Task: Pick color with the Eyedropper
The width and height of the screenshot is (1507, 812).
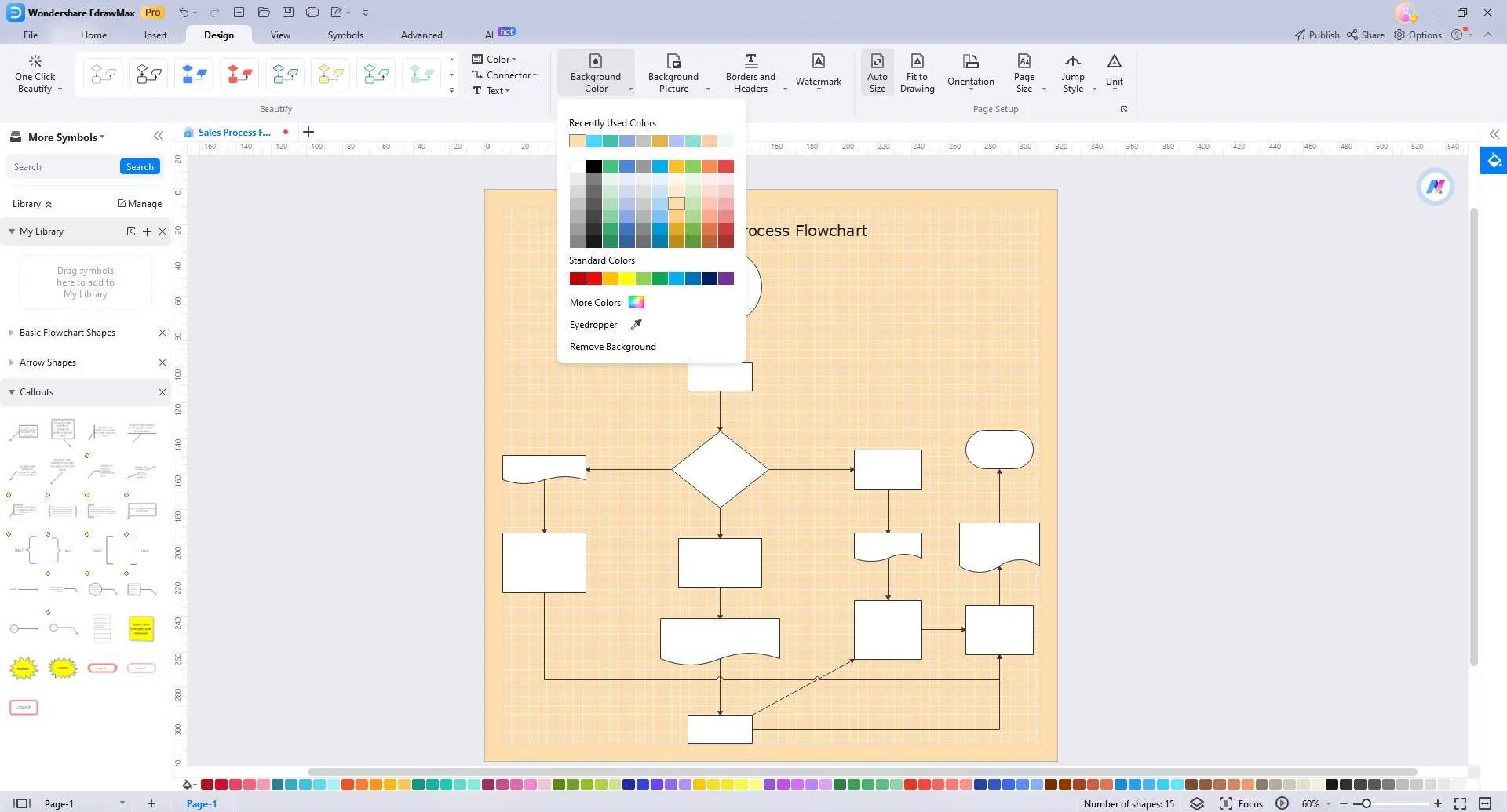Action: click(606, 325)
